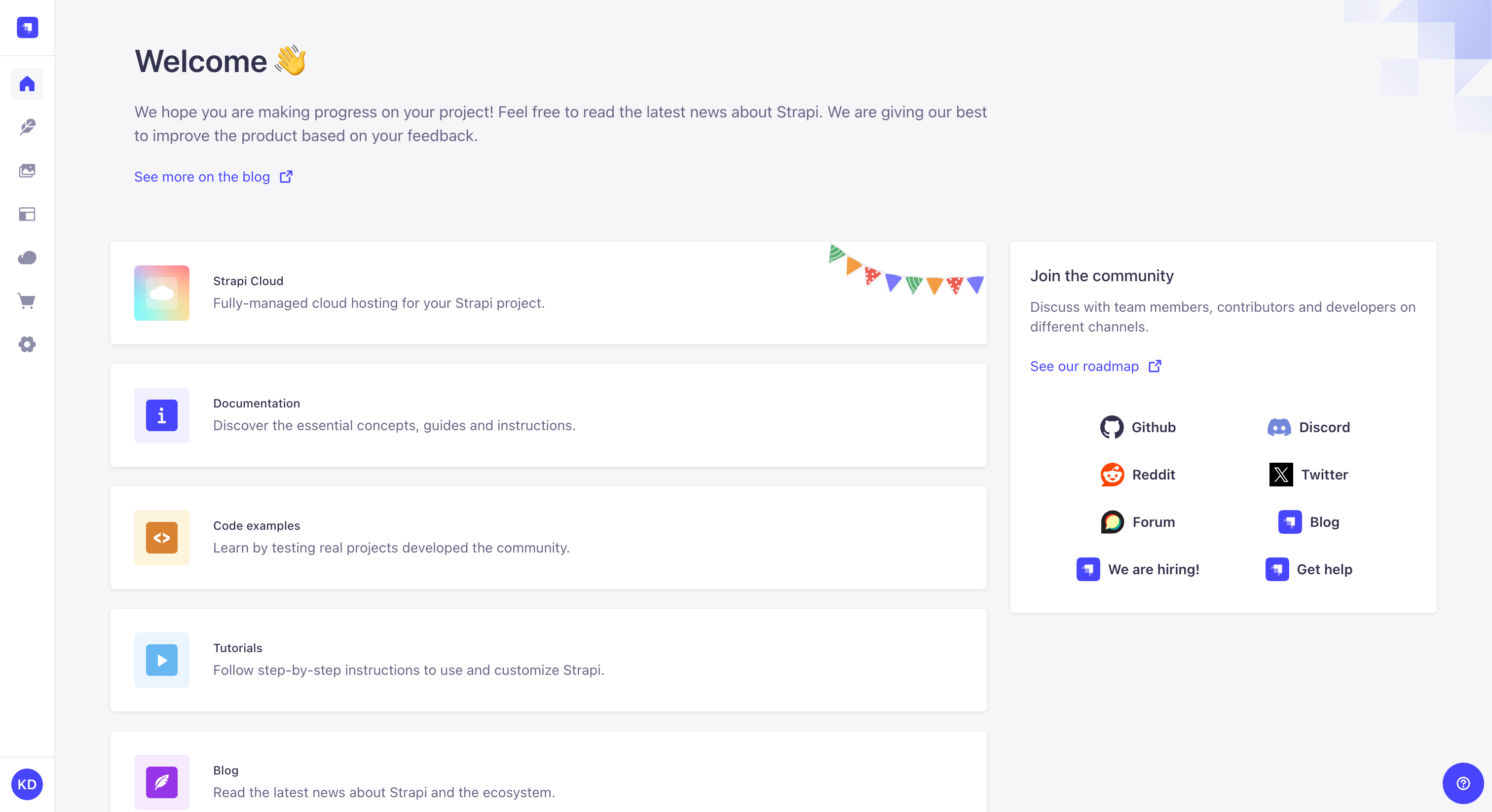Click the Strapi Cloud icon in sidebar
Viewport: 1492px width, 812px height.
(x=27, y=258)
